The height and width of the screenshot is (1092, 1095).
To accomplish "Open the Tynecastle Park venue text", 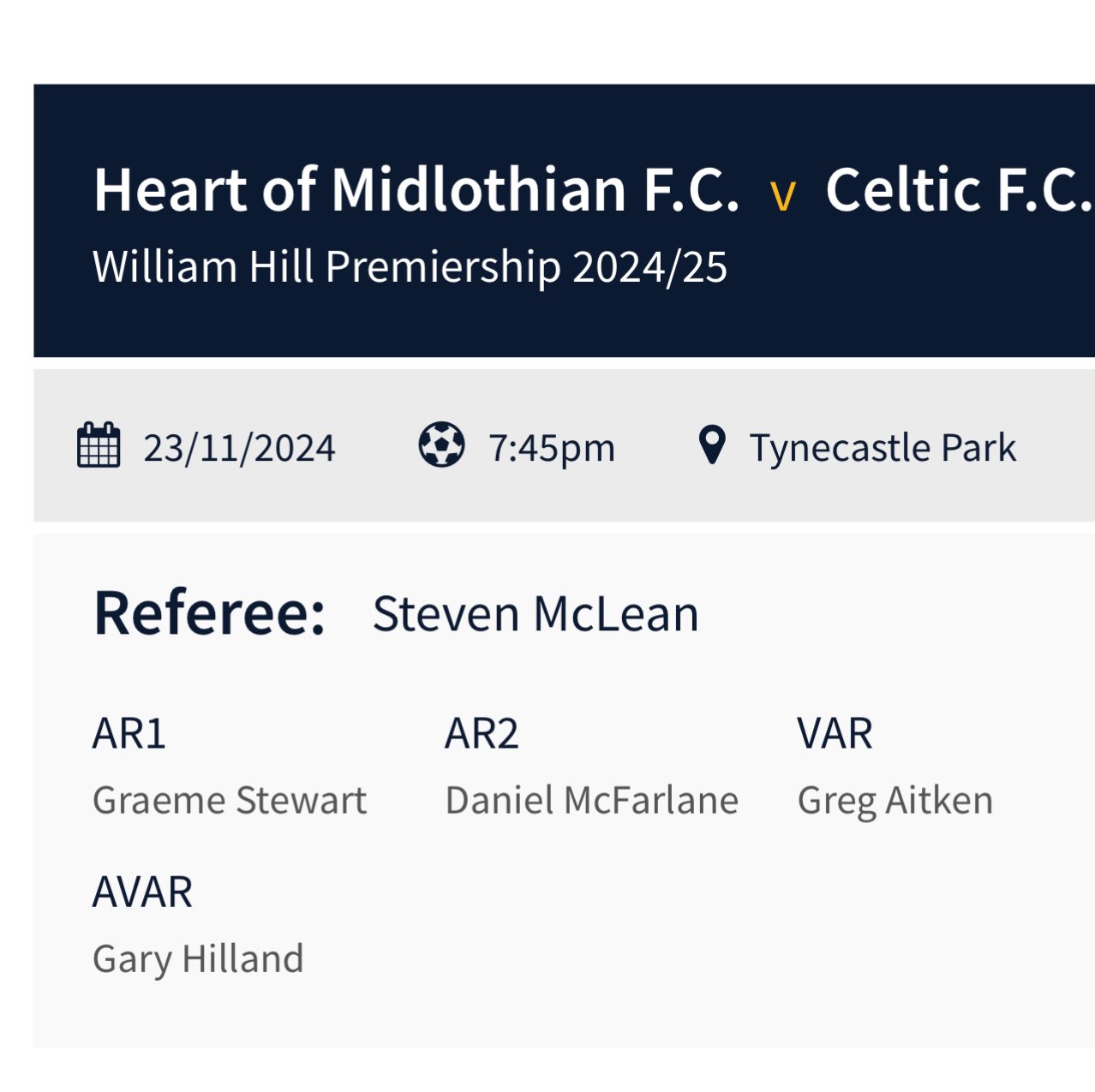I will 883,448.
